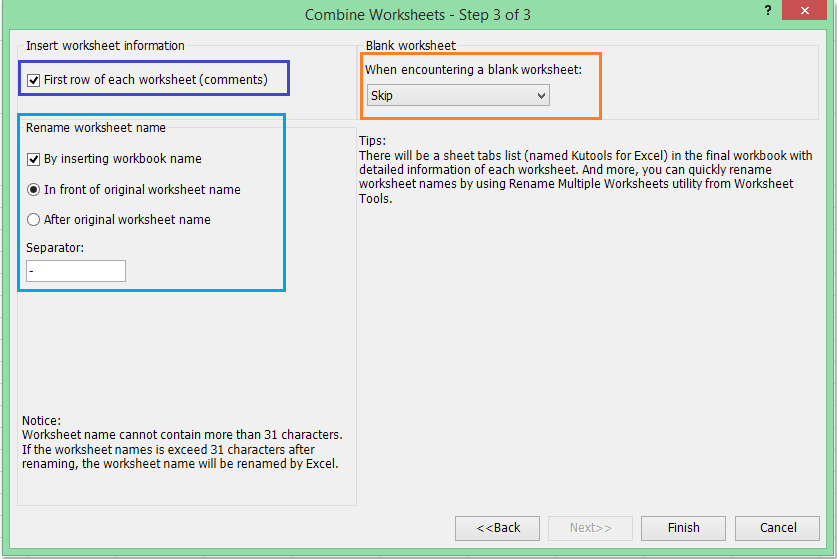Select In front of original worksheet name
The height and width of the screenshot is (559, 837).
pyautogui.click(x=34, y=189)
